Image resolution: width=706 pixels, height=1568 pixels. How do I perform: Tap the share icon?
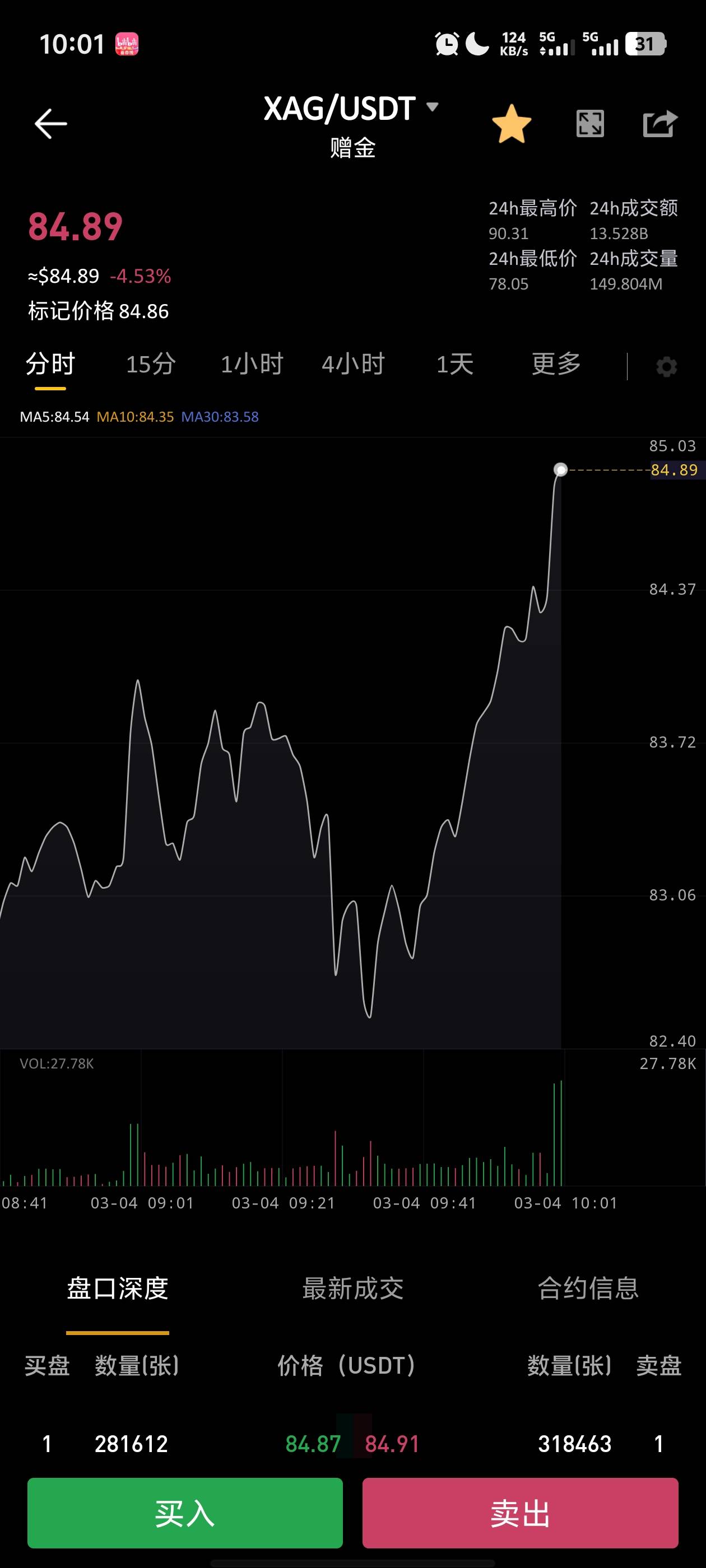click(x=659, y=124)
